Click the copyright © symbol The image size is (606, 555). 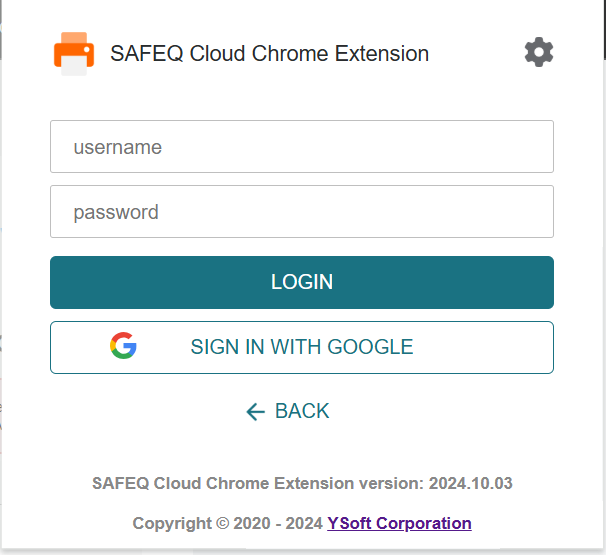(223, 523)
